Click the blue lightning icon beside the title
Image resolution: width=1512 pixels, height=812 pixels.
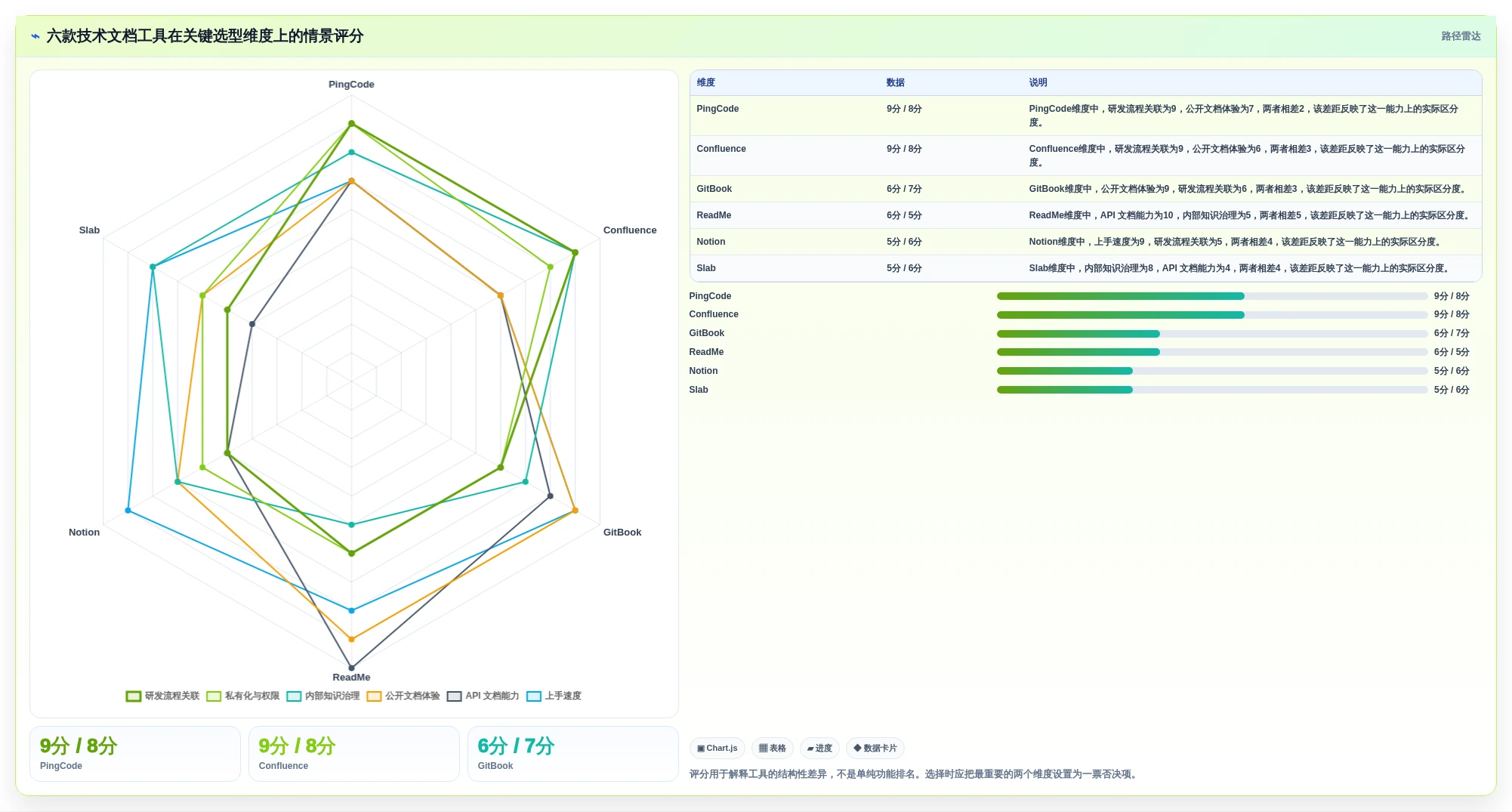pos(35,36)
